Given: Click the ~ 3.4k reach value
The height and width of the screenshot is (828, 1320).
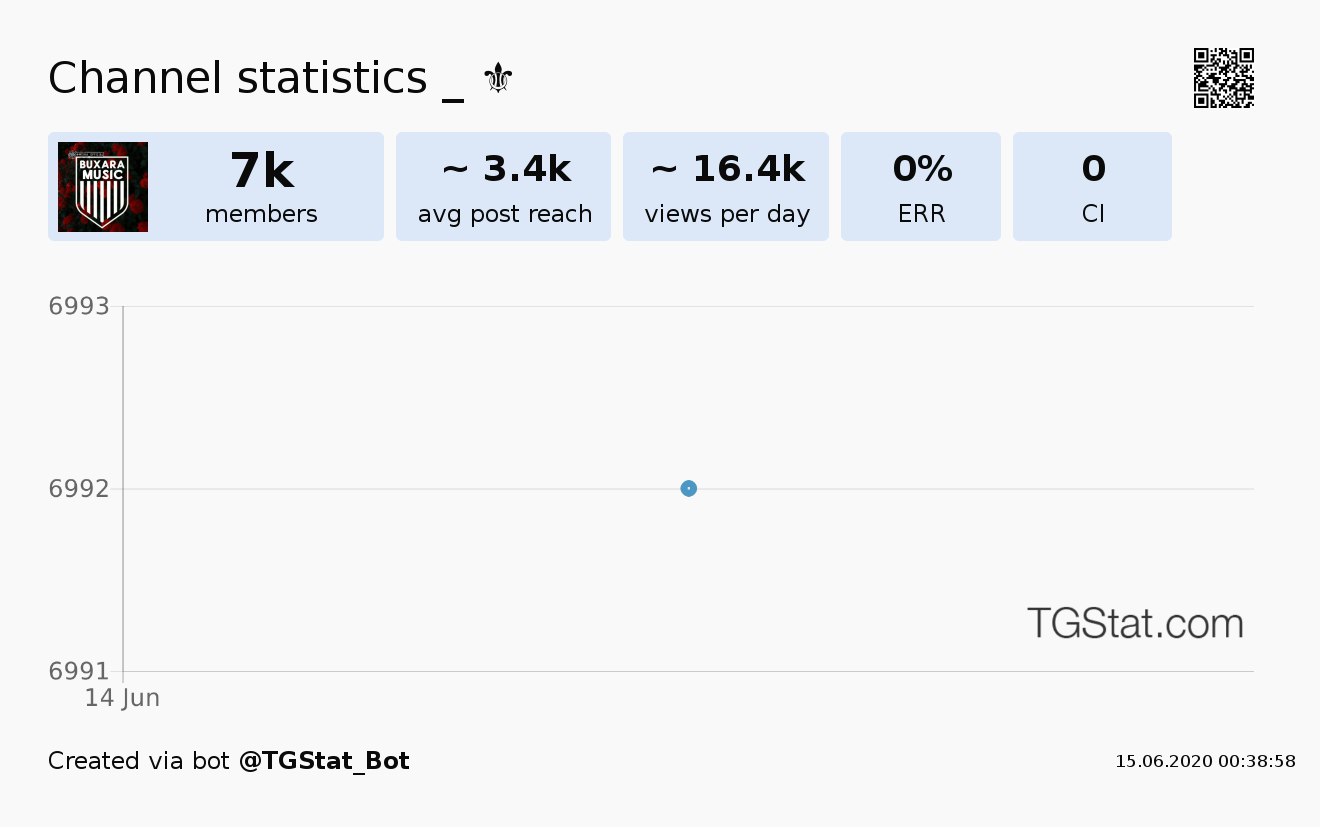Looking at the screenshot, I should 506,169.
